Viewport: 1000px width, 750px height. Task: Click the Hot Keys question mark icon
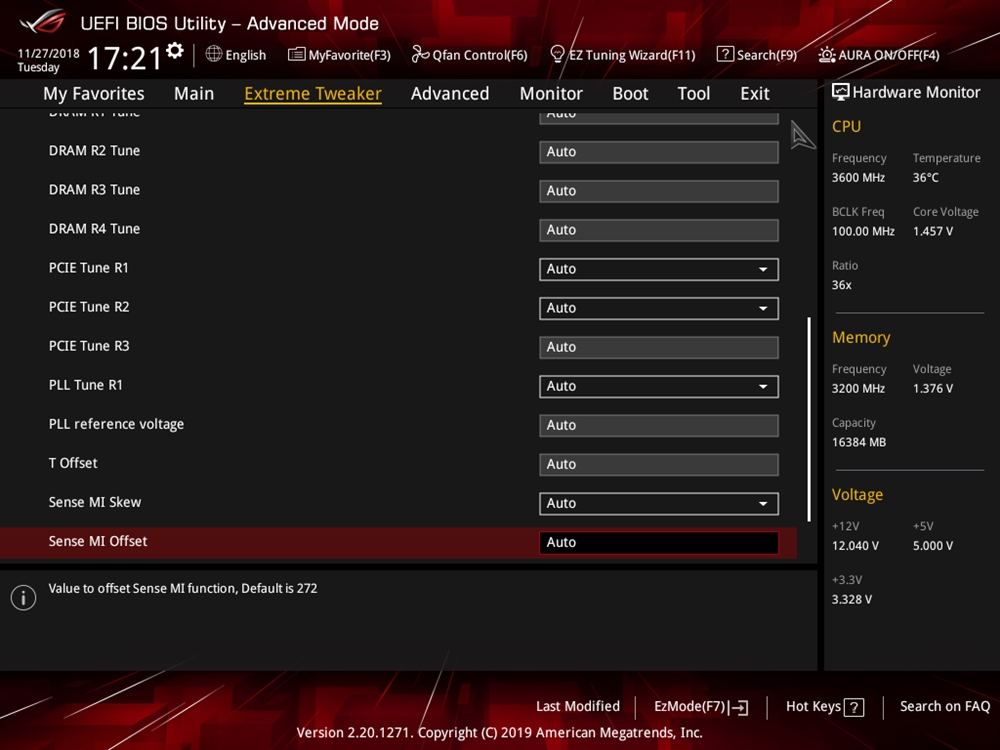pyautogui.click(x=854, y=707)
